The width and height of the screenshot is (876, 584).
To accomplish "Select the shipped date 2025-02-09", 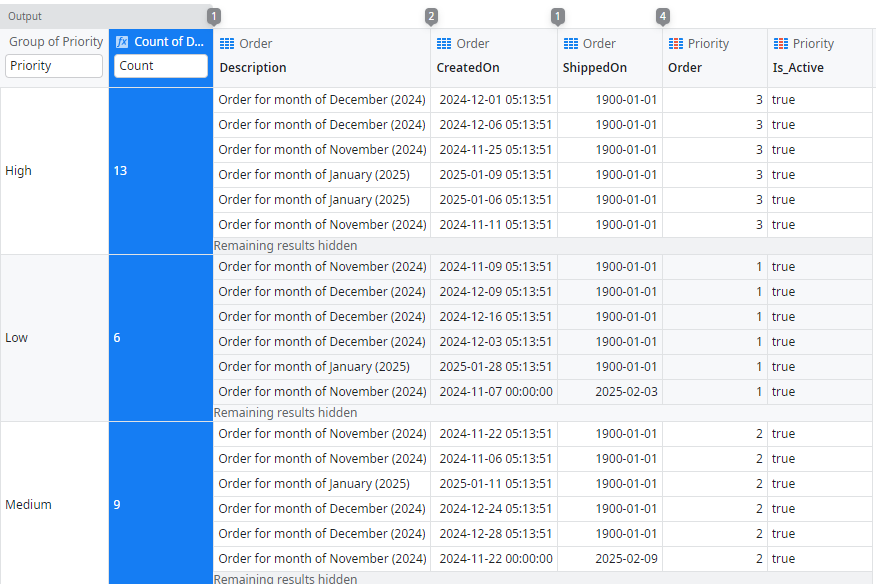I will [x=626, y=559].
